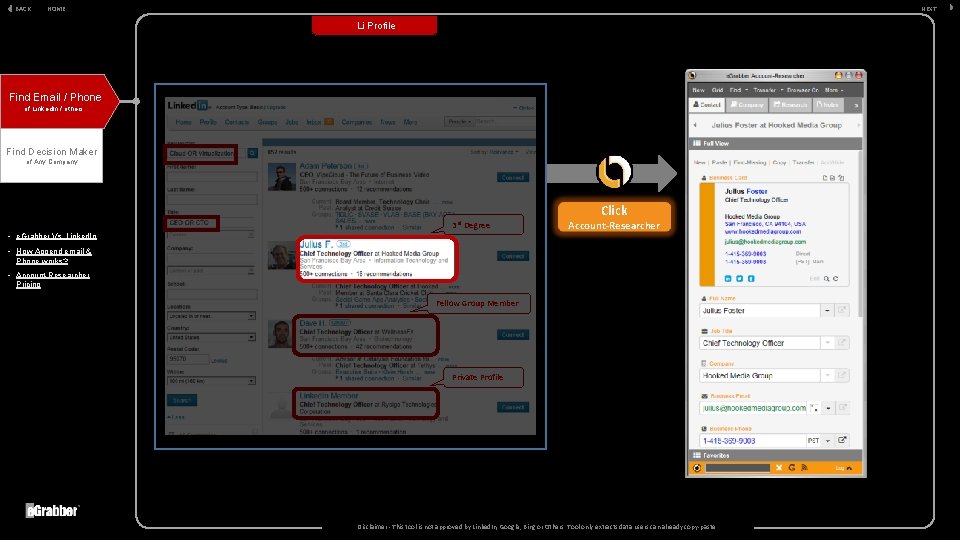Viewport: 960px width, 540px height.
Task: Click the LinkedIn social icon on business card
Action: (728, 279)
